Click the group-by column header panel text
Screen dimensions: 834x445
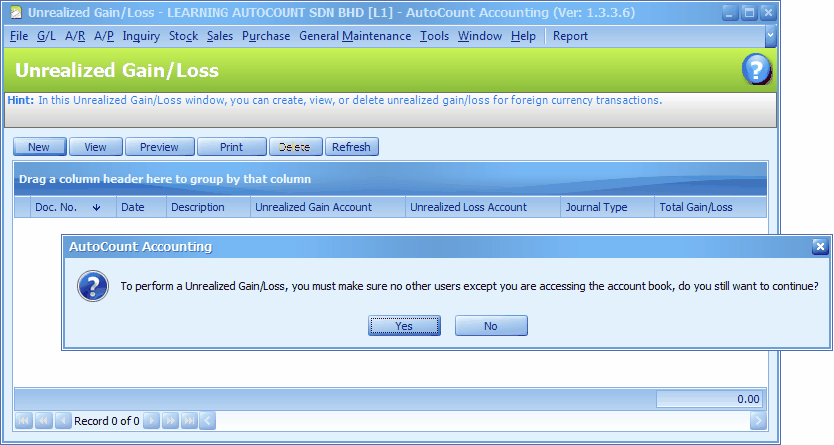[x=165, y=179]
